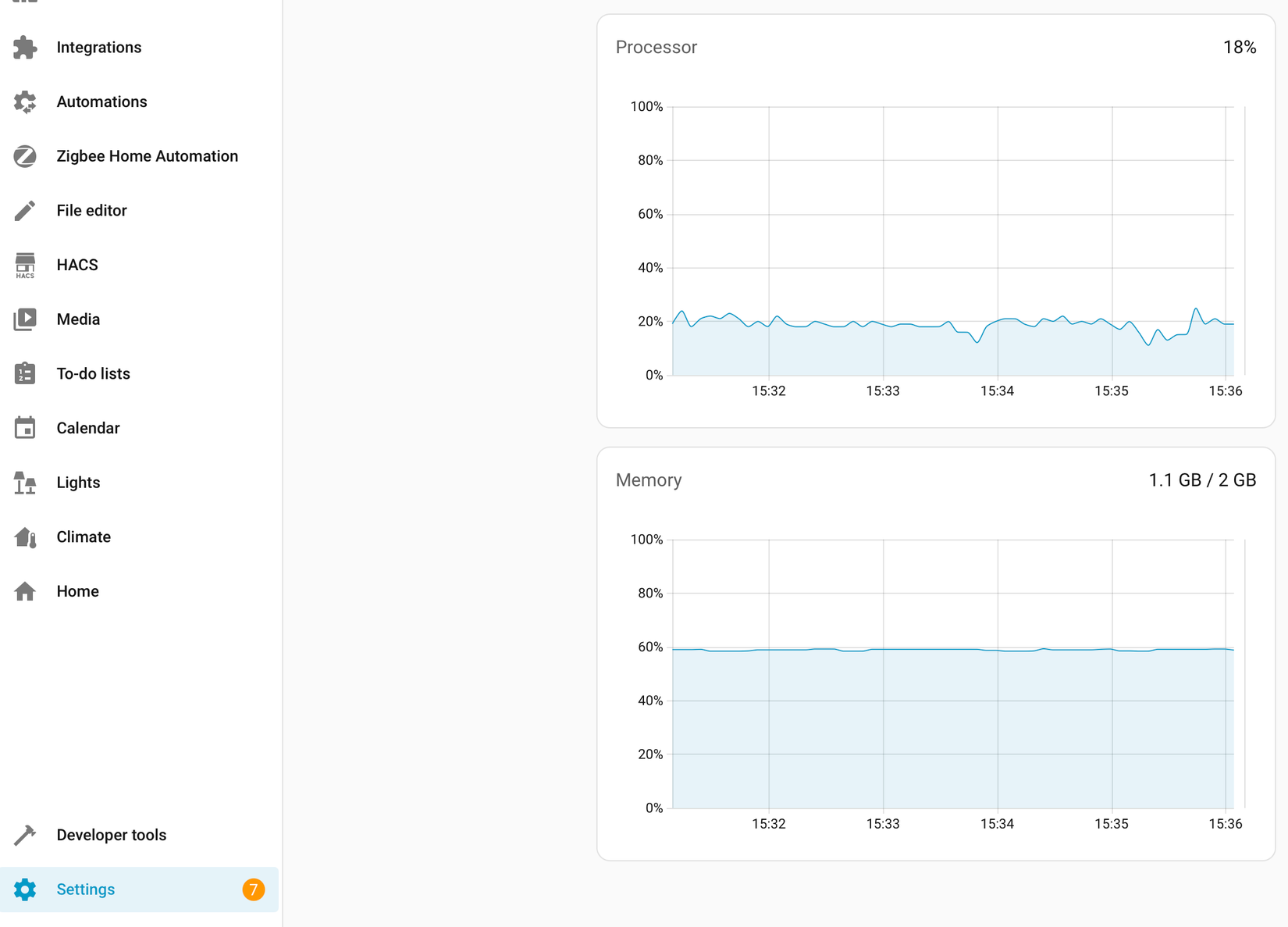Open the Developer tools hammer icon
This screenshot has width=1288, height=927.
point(25,835)
